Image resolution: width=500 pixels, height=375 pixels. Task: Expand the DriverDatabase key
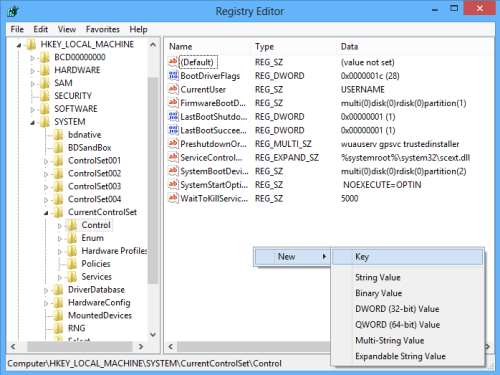(x=46, y=291)
